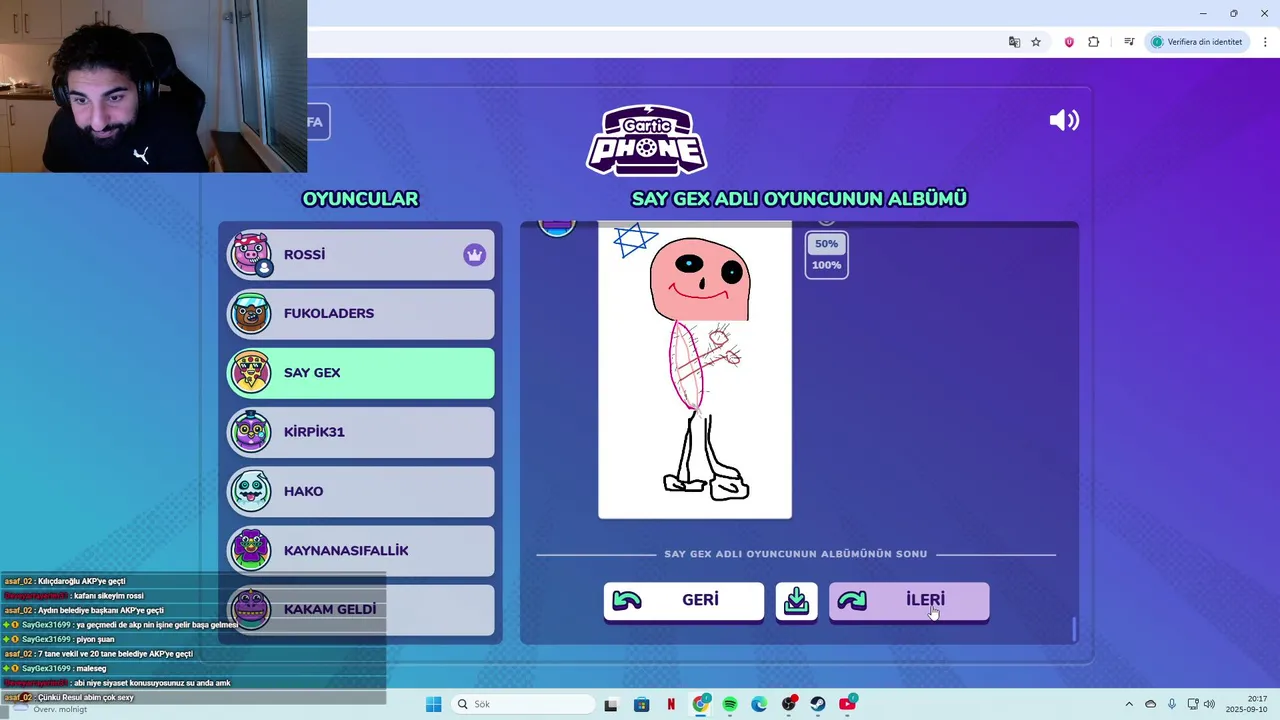Screen dimensions: 1280x720
Task: Click the skeleton drawing thumbnail
Action: pos(695,371)
